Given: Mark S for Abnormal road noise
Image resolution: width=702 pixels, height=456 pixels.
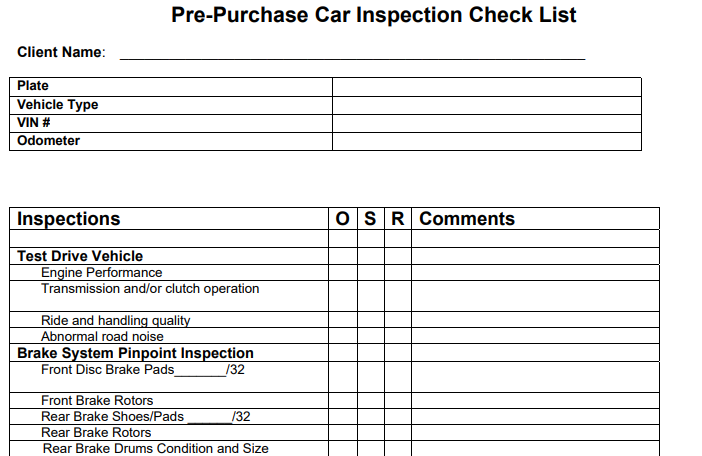Looking at the screenshot, I should (x=371, y=336).
